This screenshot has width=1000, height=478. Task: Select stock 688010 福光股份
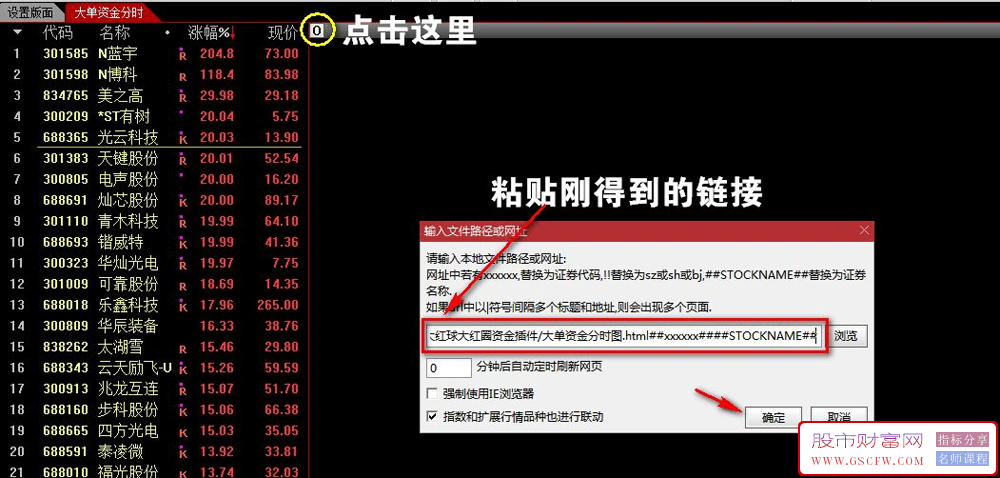(x=154, y=470)
